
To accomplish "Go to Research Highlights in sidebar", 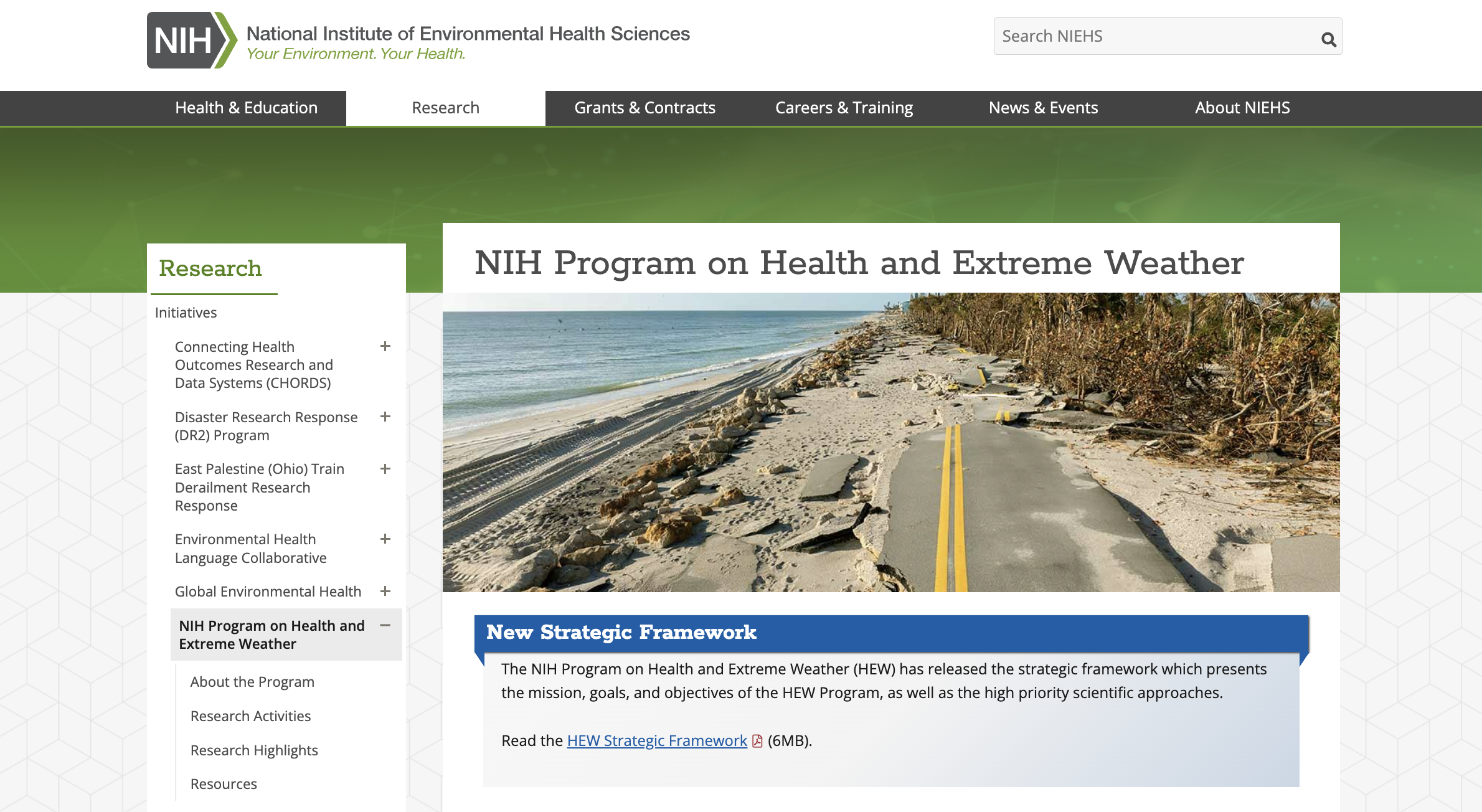I will pos(254,750).
